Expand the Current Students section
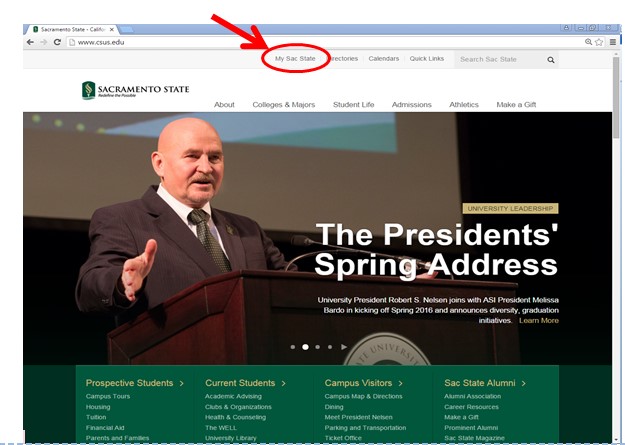 [245, 383]
